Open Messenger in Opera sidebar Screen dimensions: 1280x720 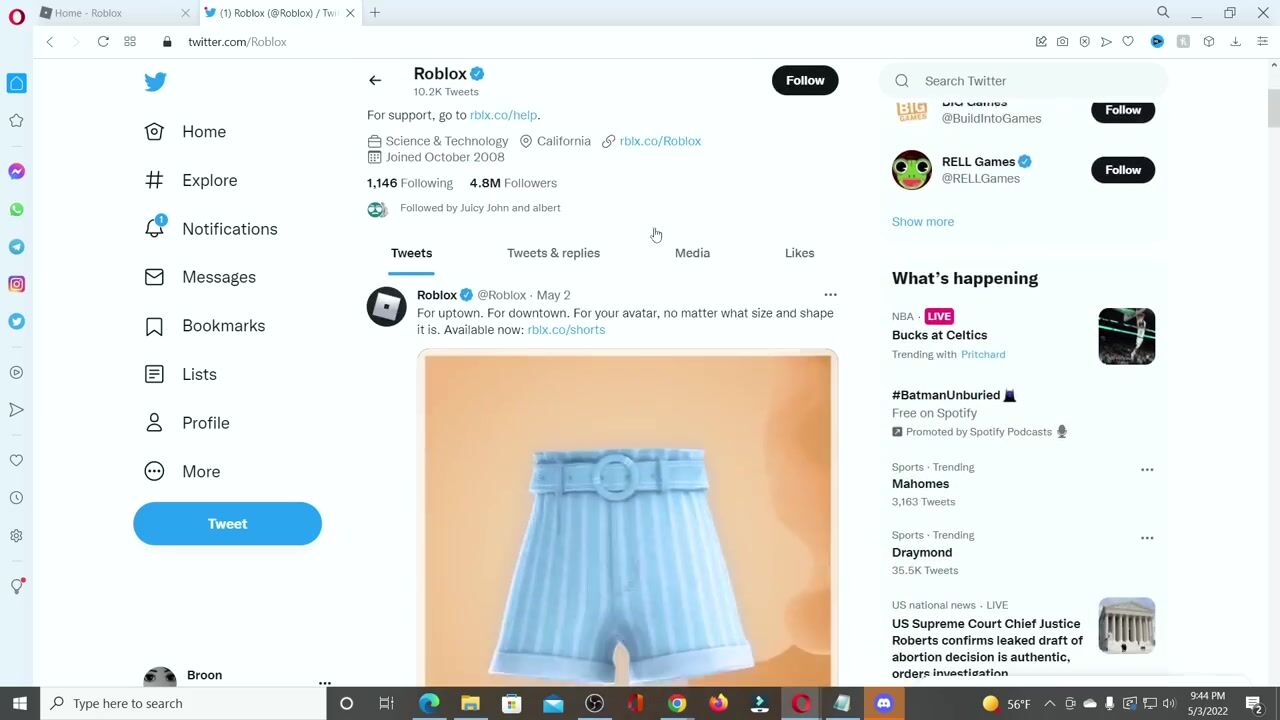pos(16,172)
